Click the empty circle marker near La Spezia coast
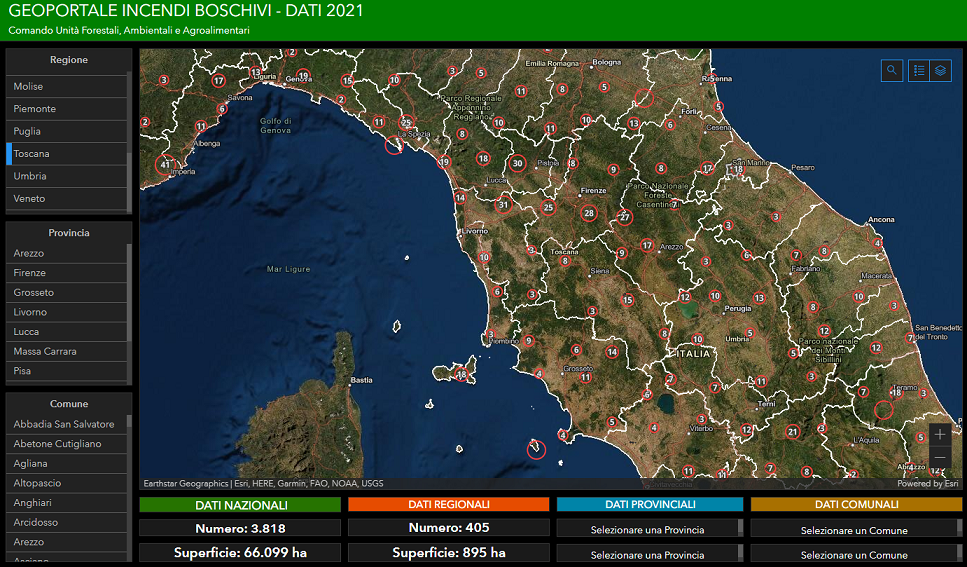This screenshot has width=967, height=567. click(x=394, y=146)
